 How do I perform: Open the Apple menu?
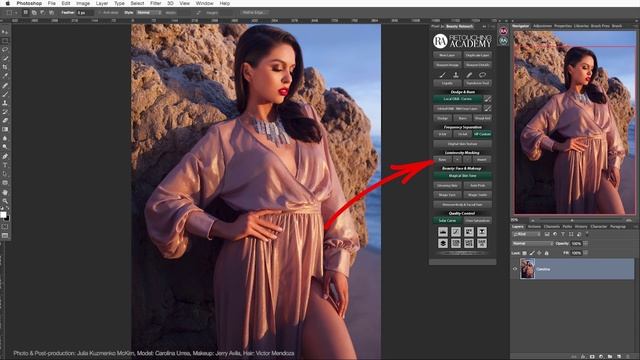[x=7, y=3]
